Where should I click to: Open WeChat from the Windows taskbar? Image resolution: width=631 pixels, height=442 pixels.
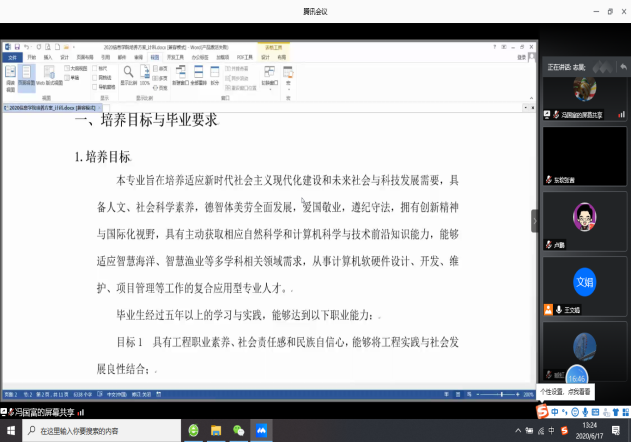click(238, 431)
